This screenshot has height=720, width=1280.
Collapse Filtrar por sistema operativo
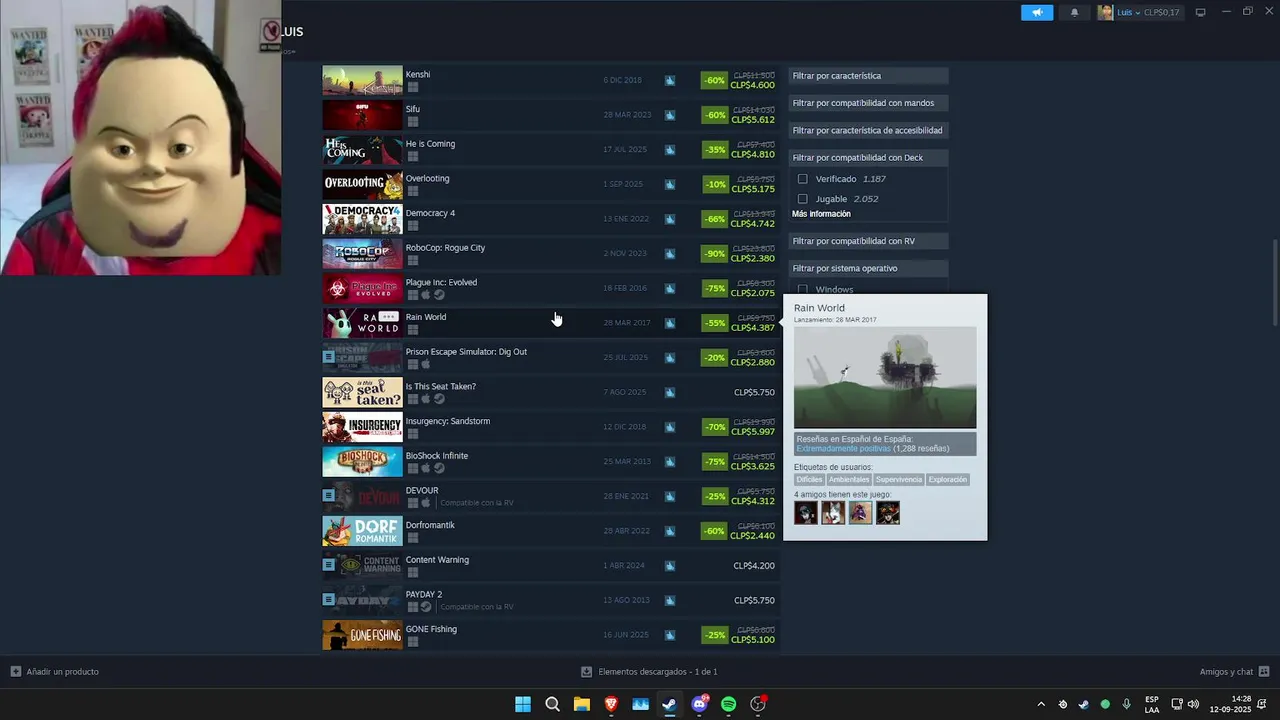click(x=868, y=268)
